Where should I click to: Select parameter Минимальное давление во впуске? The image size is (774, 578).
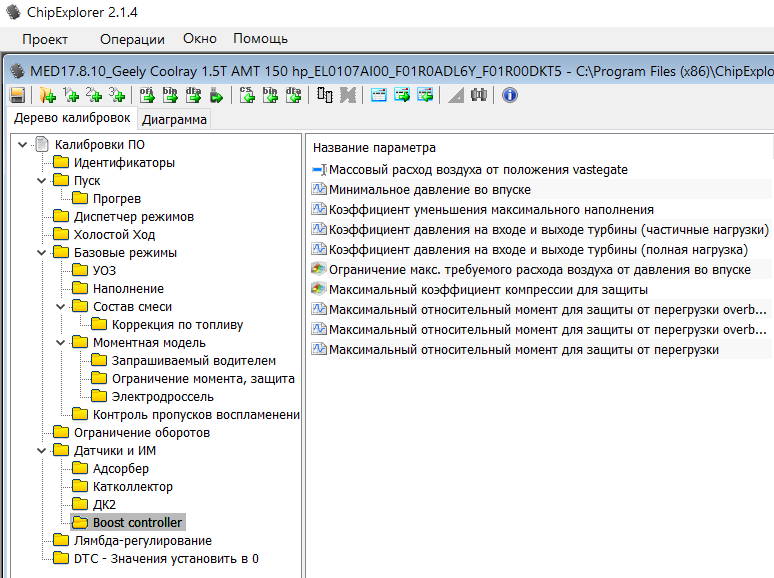(x=429, y=190)
